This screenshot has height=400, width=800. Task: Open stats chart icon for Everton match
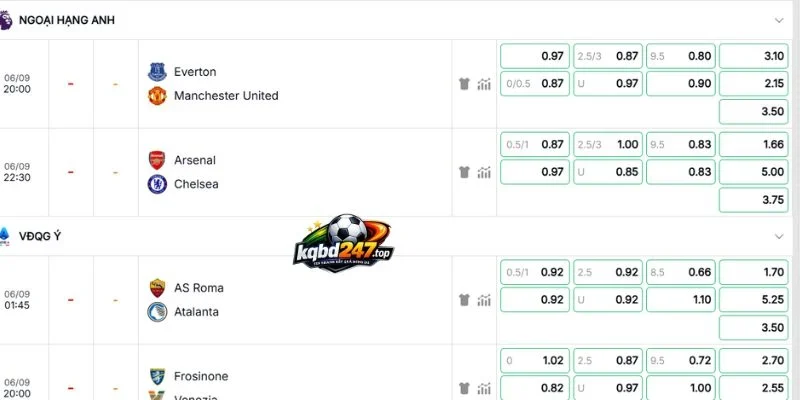(484, 84)
